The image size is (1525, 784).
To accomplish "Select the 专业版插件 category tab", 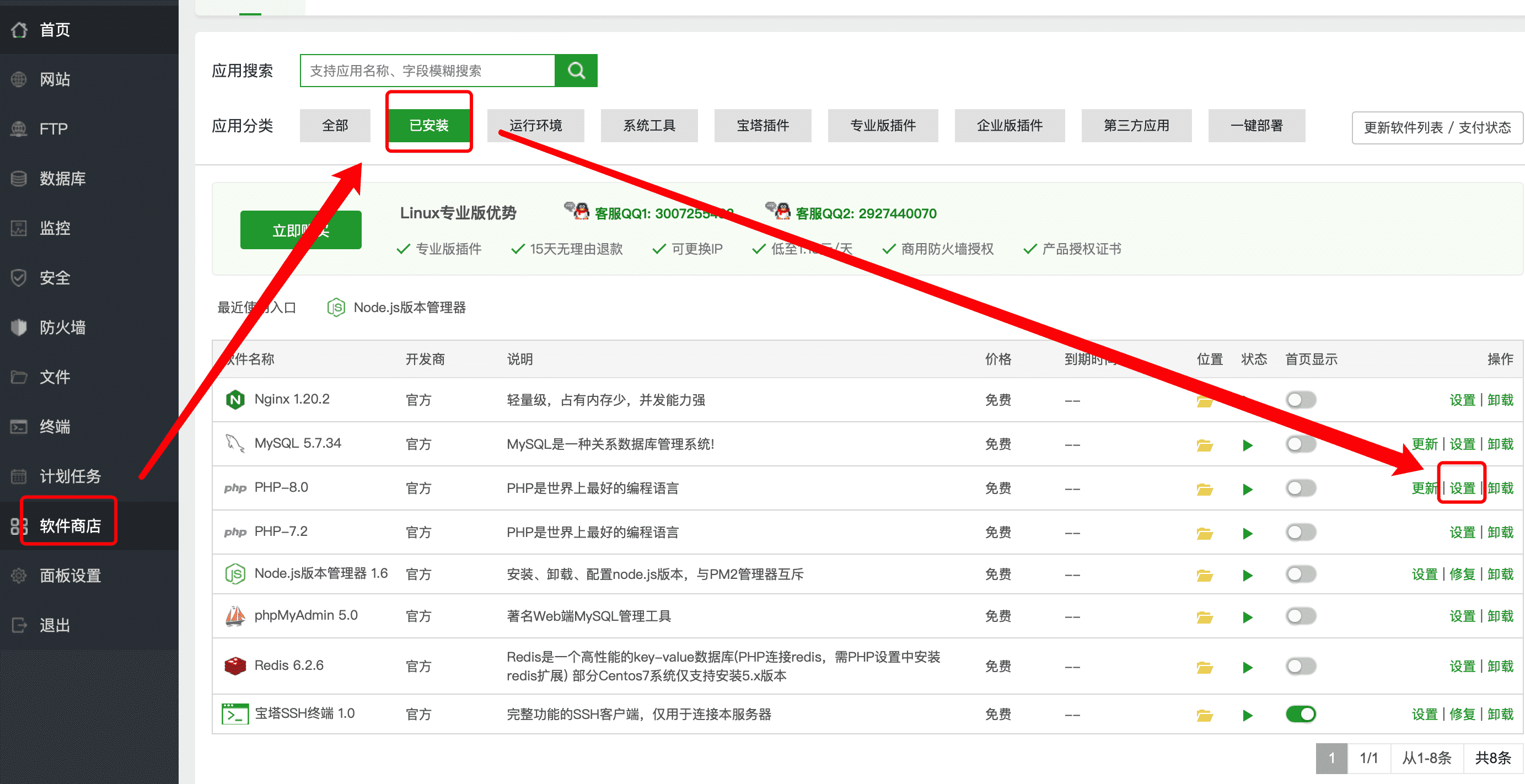I will click(883, 126).
